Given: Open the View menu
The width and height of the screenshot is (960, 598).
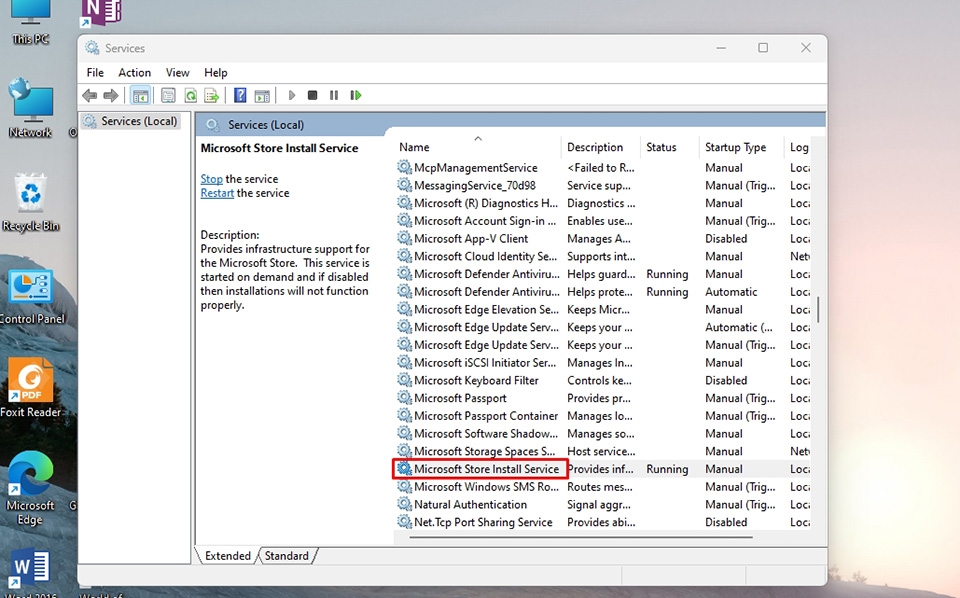Looking at the screenshot, I should [178, 73].
